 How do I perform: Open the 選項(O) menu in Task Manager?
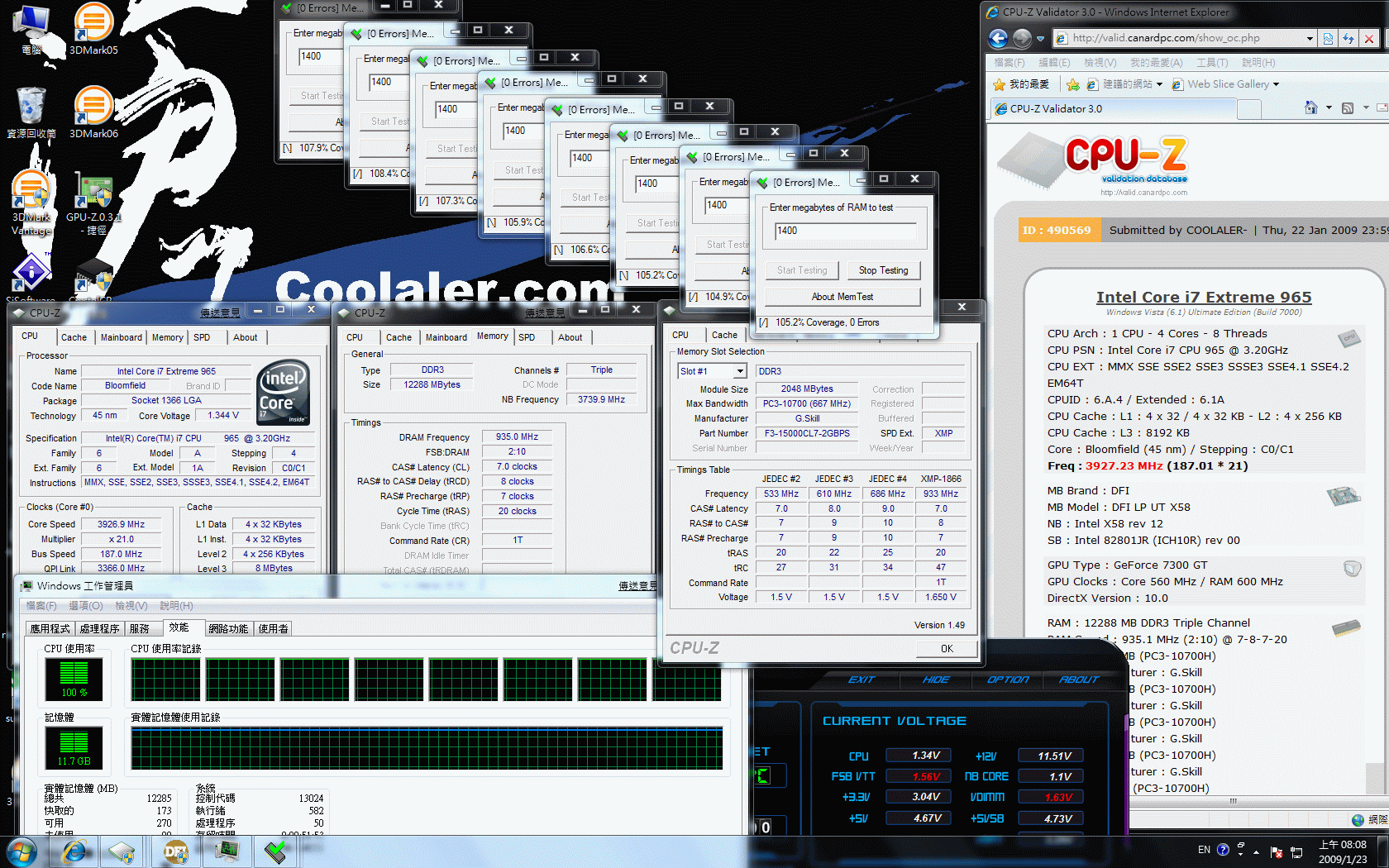[x=85, y=606]
